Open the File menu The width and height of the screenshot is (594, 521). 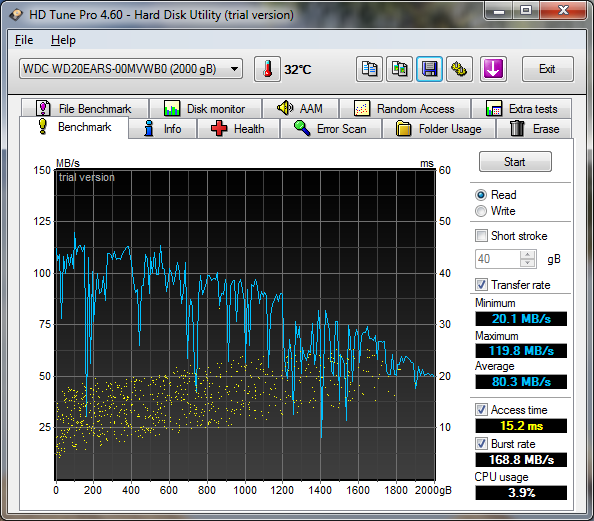(24, 40)
